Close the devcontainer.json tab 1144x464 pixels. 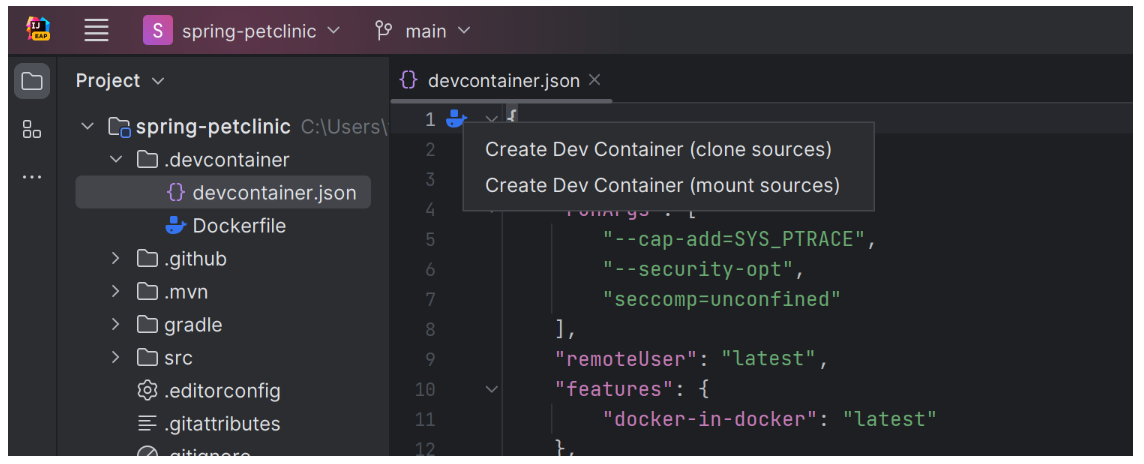(594, 80)
